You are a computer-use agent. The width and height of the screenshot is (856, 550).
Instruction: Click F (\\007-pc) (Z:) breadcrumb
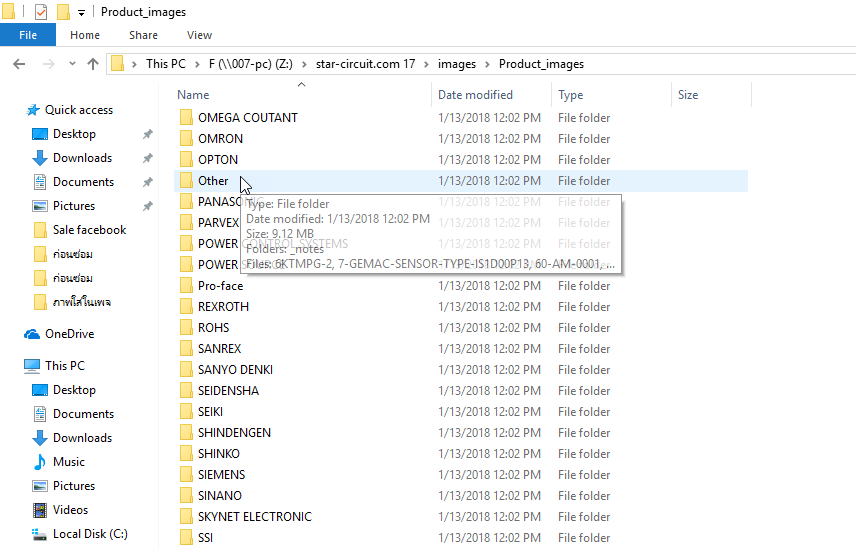251,64
